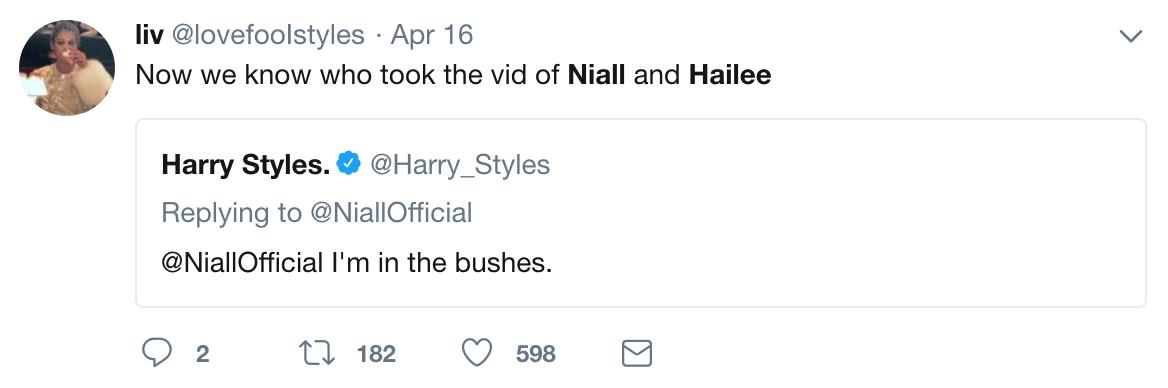Image resolution: width=1168 pixels, height=388 pixels.
Task: Send tweet via the envelope message icon
Action: point(637,353)
